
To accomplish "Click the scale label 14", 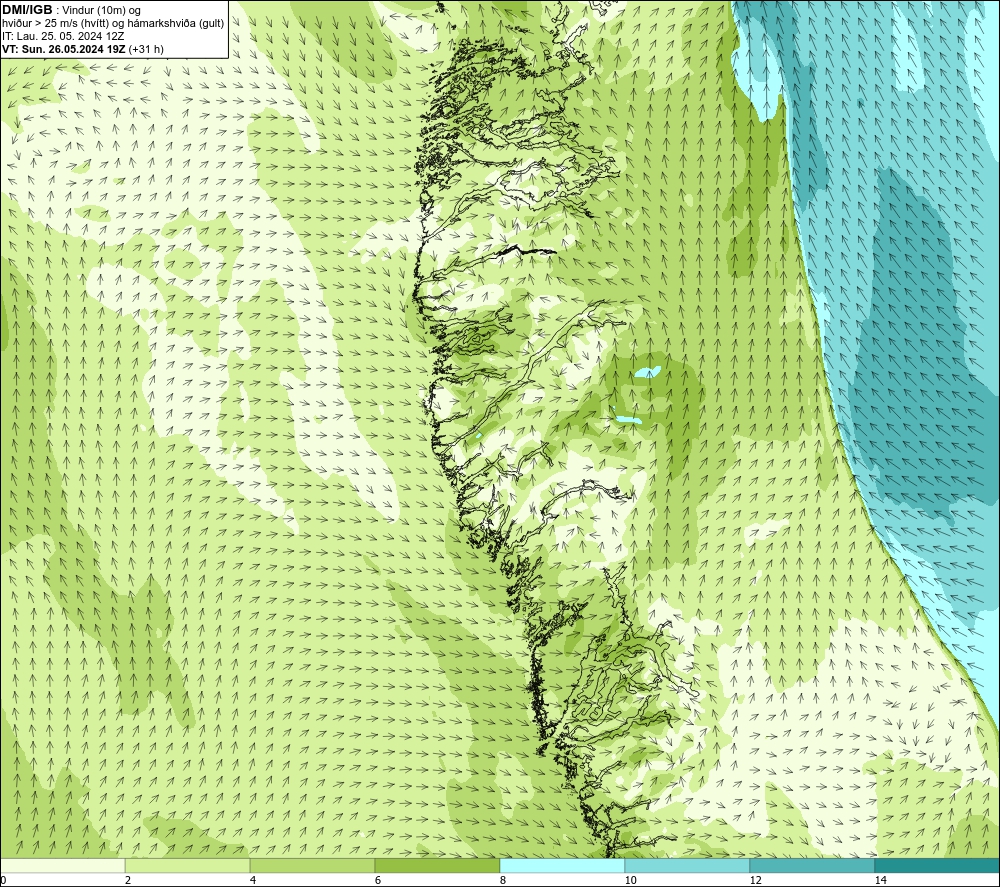I will click(880, 880).
